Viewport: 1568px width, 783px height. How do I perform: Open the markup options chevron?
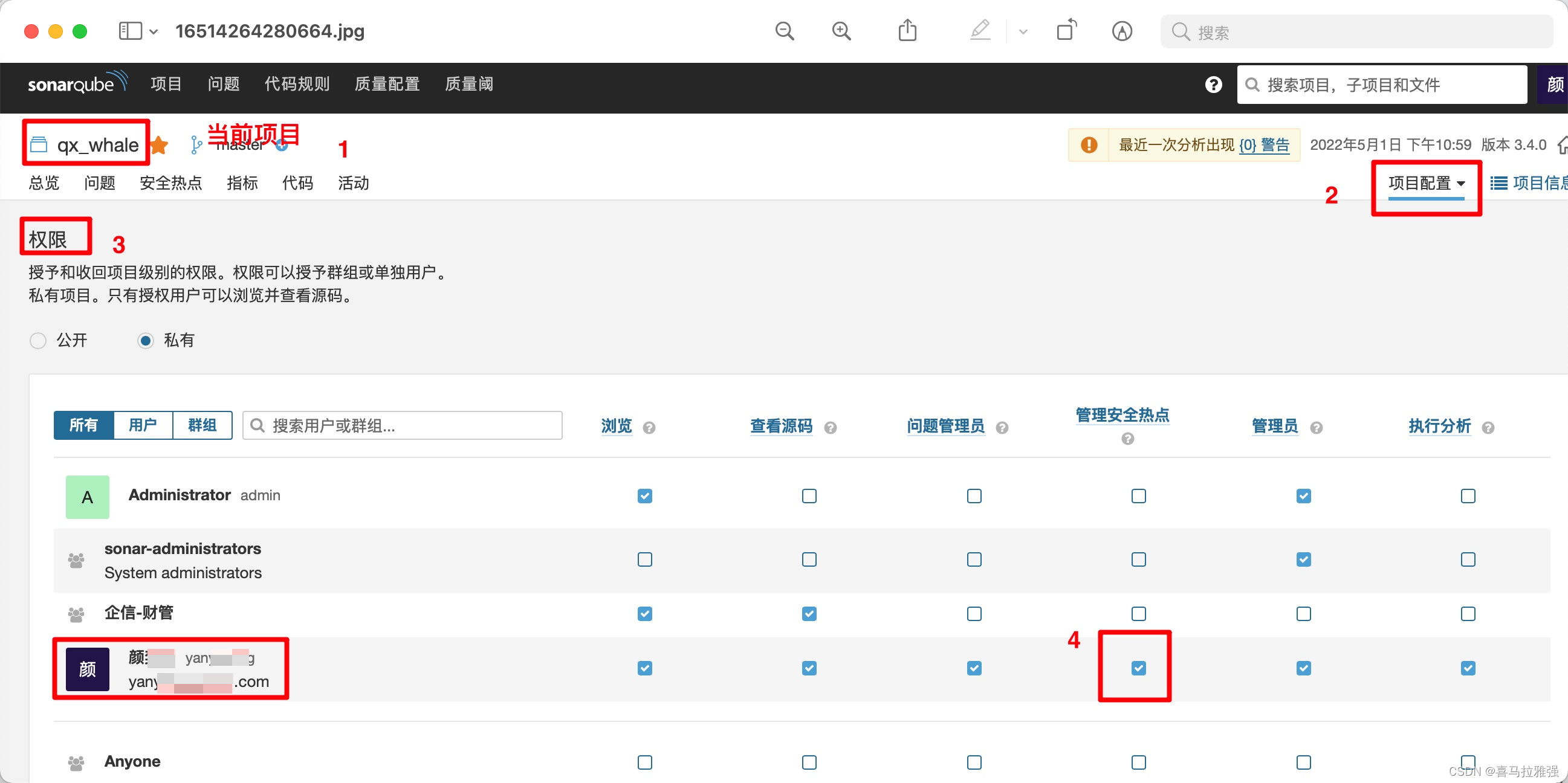(x=1023, y=31)
